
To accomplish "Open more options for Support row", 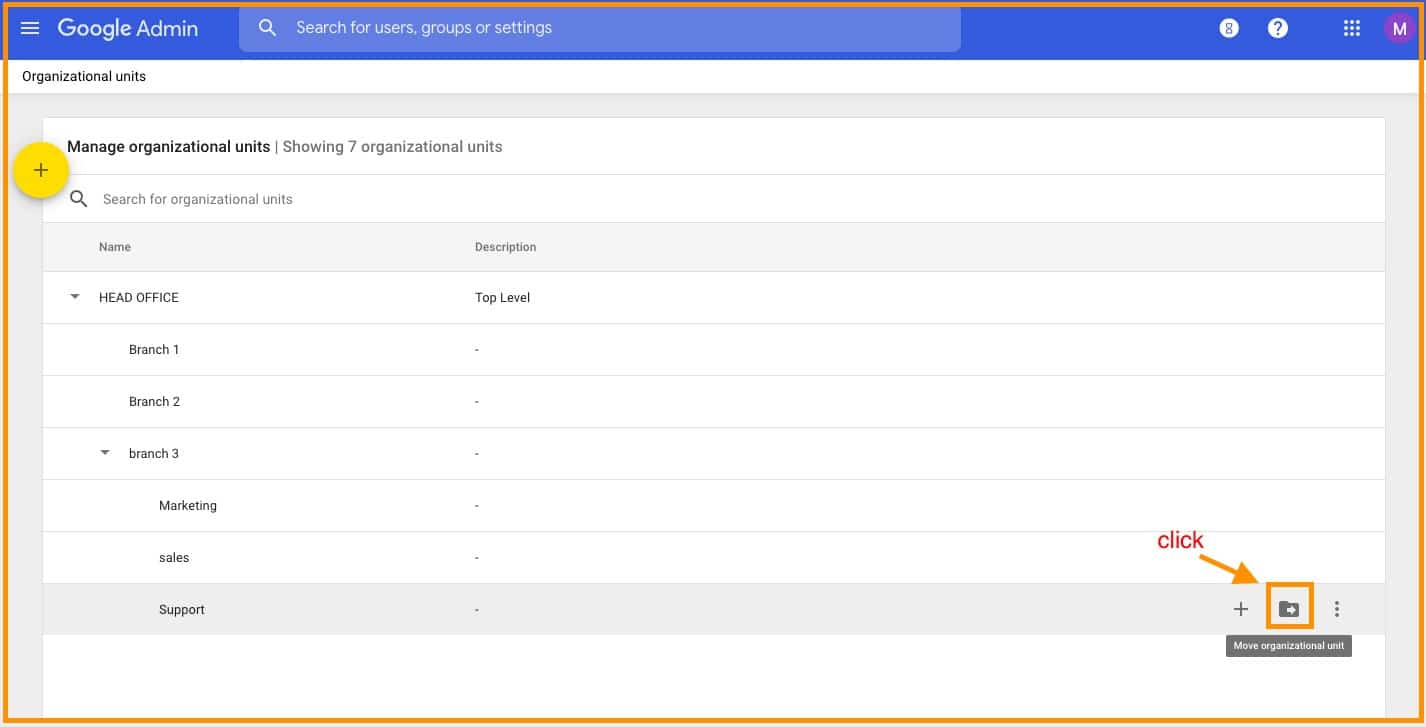I will [x=1337, y=609].
